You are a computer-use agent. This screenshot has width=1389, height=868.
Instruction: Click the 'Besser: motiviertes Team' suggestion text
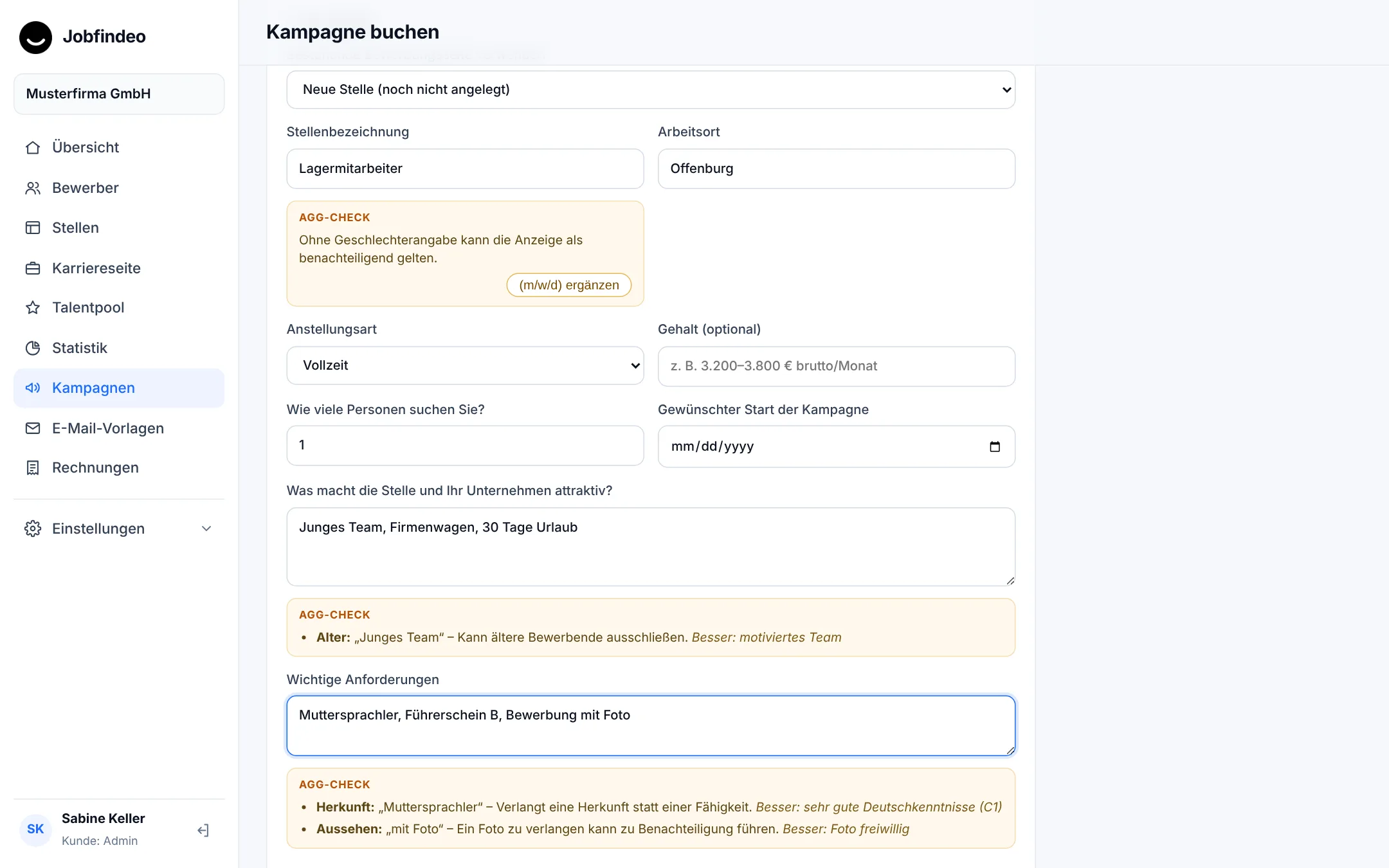767,637
